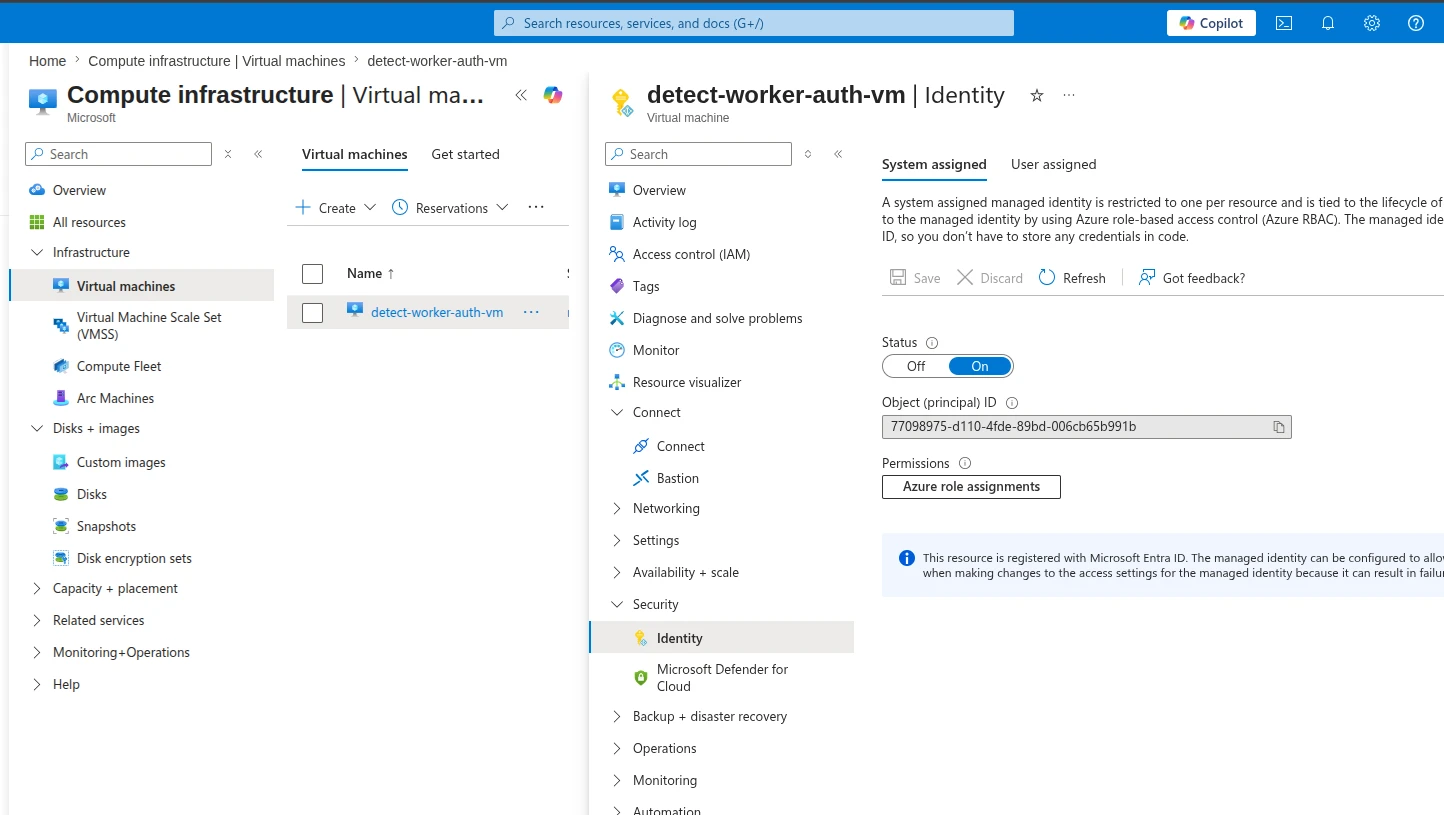Open Disk encryption sets
This screenshot has height=815, width=1444.
pos(134,558)
